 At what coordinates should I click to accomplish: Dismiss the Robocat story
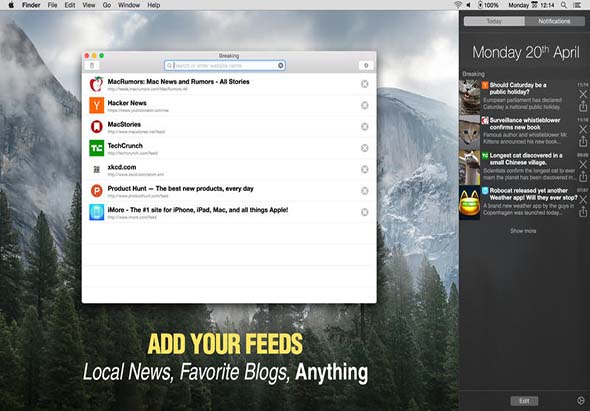pyautogui.click(x=583, y=199)
